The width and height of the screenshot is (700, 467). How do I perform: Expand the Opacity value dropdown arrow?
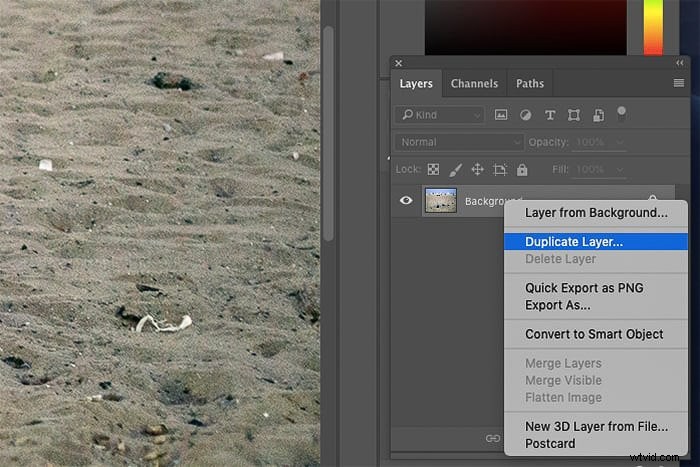pos(620,142)
